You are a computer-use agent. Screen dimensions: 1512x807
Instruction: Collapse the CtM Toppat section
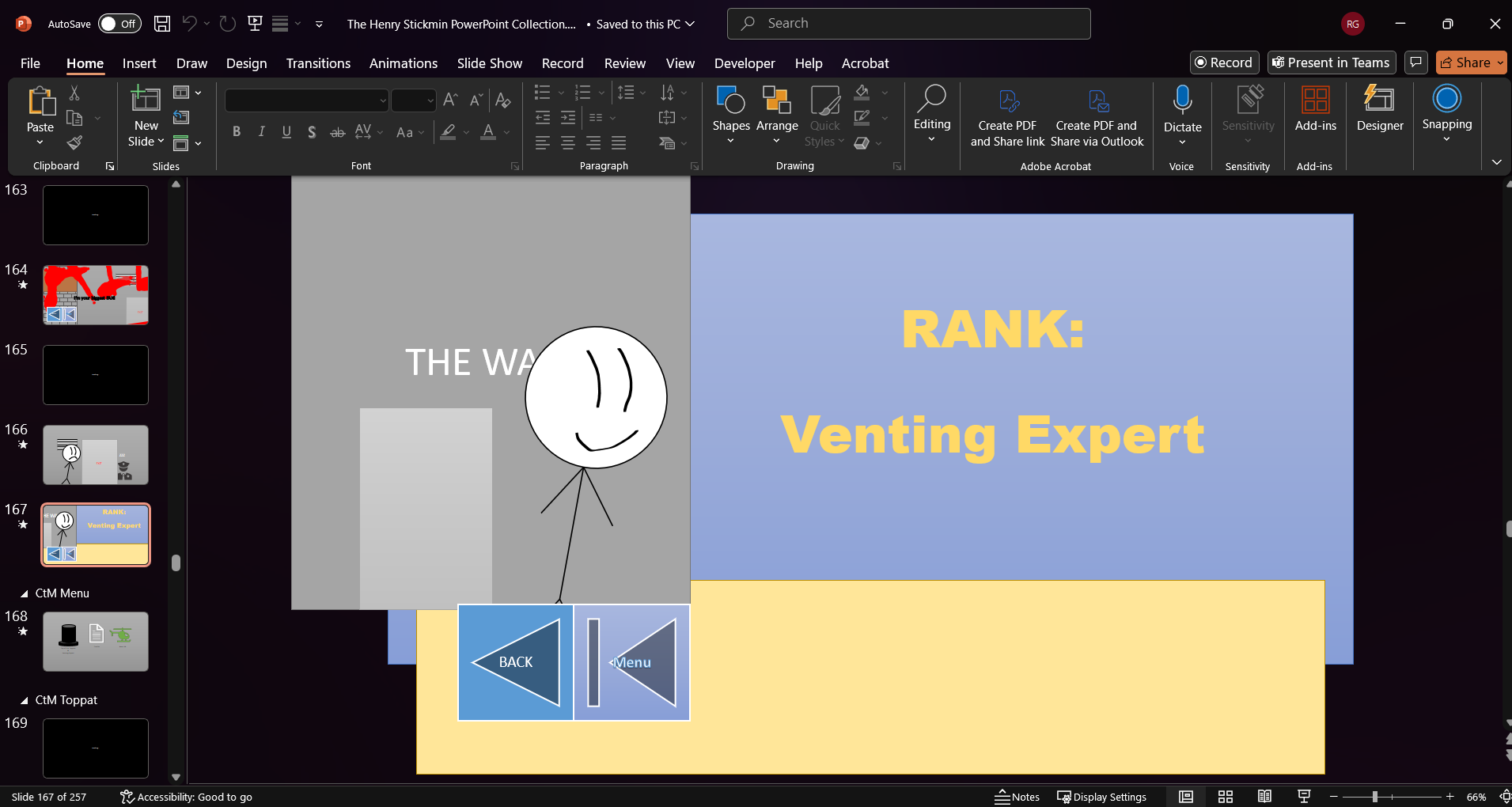(x=25, y=700)
